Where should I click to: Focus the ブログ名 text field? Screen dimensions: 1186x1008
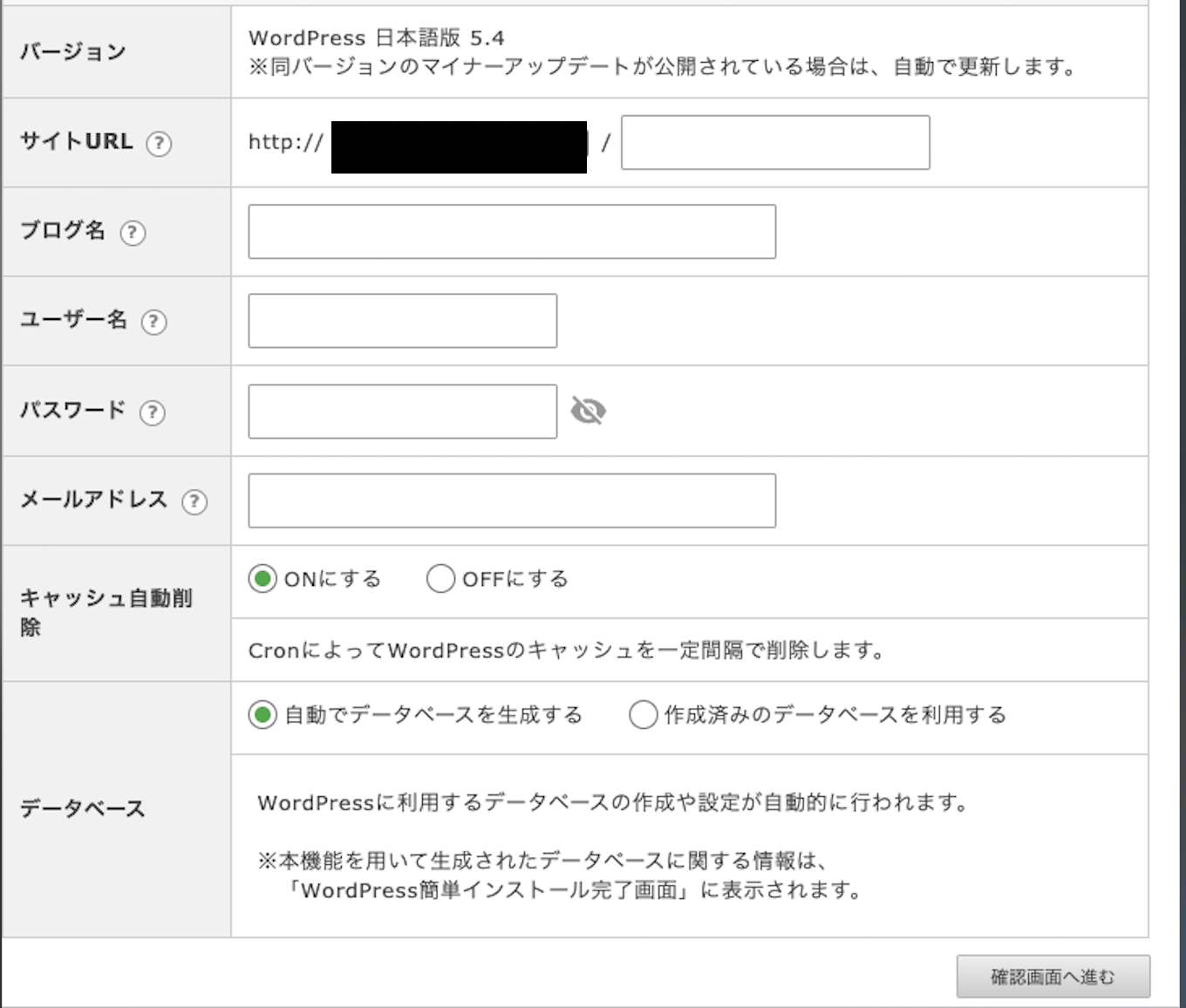pyautogui.click(x=512, y=232)
